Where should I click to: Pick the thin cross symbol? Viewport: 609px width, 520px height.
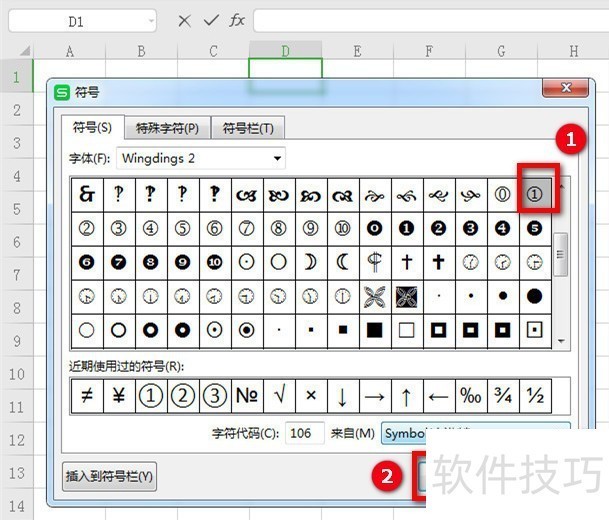pos(406,263)
